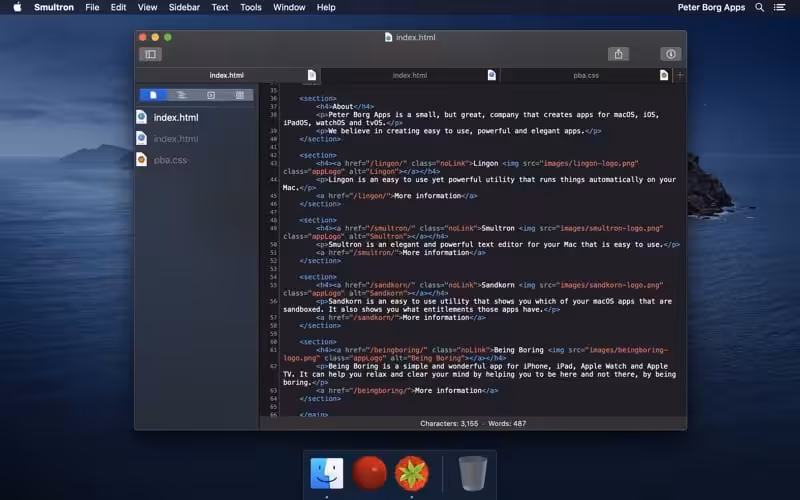Open Spotlight search in the menu bar
Viewport: 800px width, 500px height.
(759, 7)
